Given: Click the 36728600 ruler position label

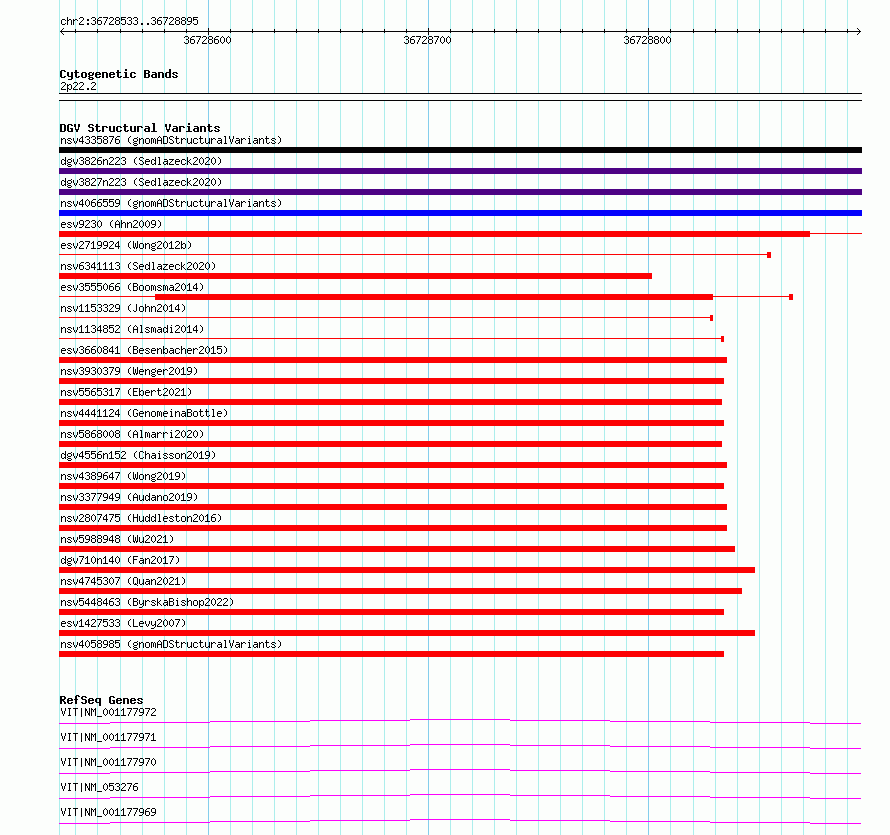Looking at the screenshot, I should 207,40.
